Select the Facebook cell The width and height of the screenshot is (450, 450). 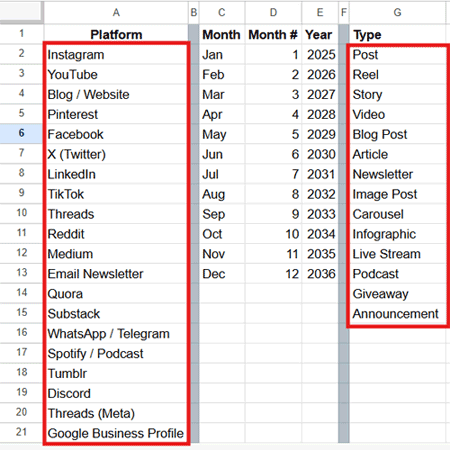tap(116, 134)
